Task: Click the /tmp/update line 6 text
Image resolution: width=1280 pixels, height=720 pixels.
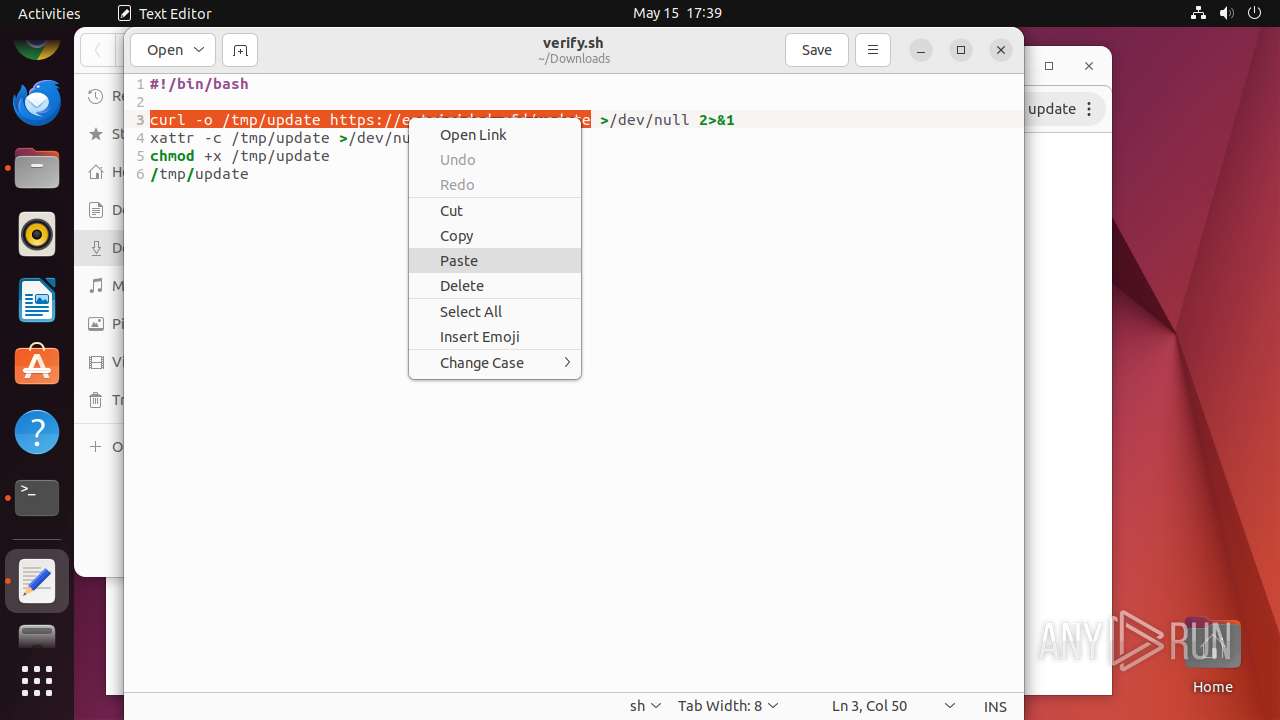Action: tap(199, 174)
